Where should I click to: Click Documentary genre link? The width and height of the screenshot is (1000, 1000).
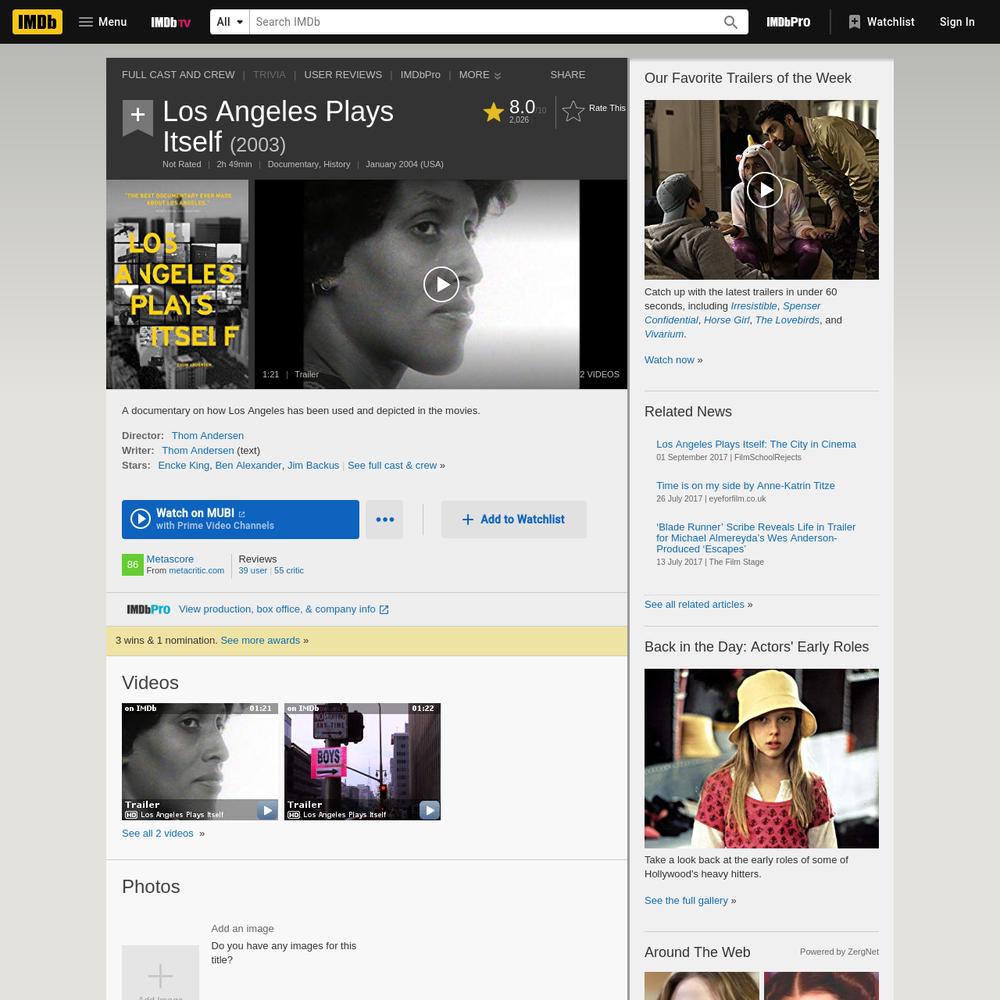[293, 165]
